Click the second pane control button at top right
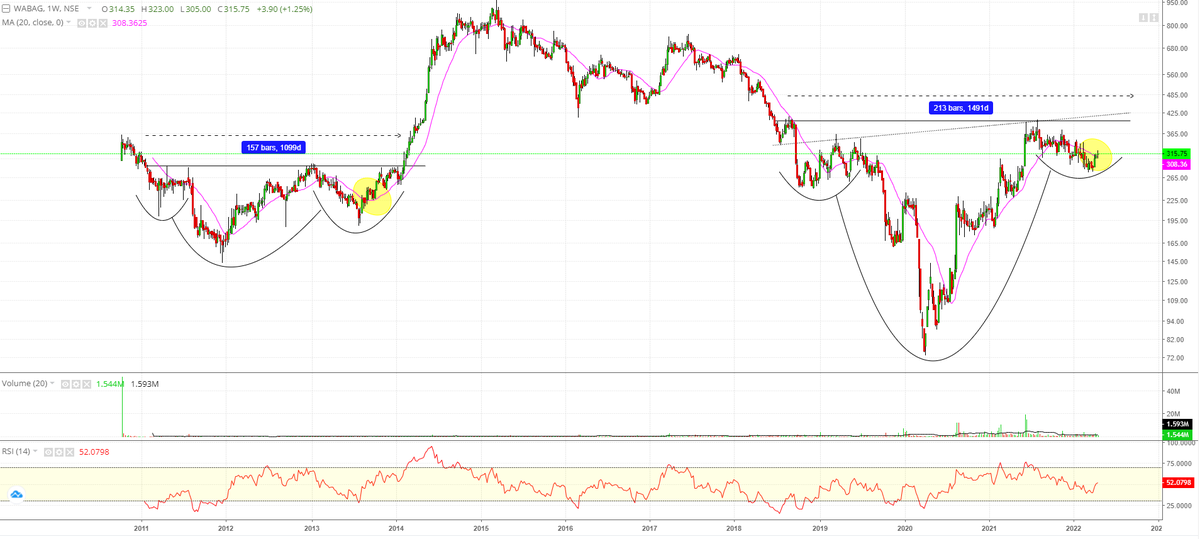This screenshot has width=1200, height=539. coord(1154,17)
